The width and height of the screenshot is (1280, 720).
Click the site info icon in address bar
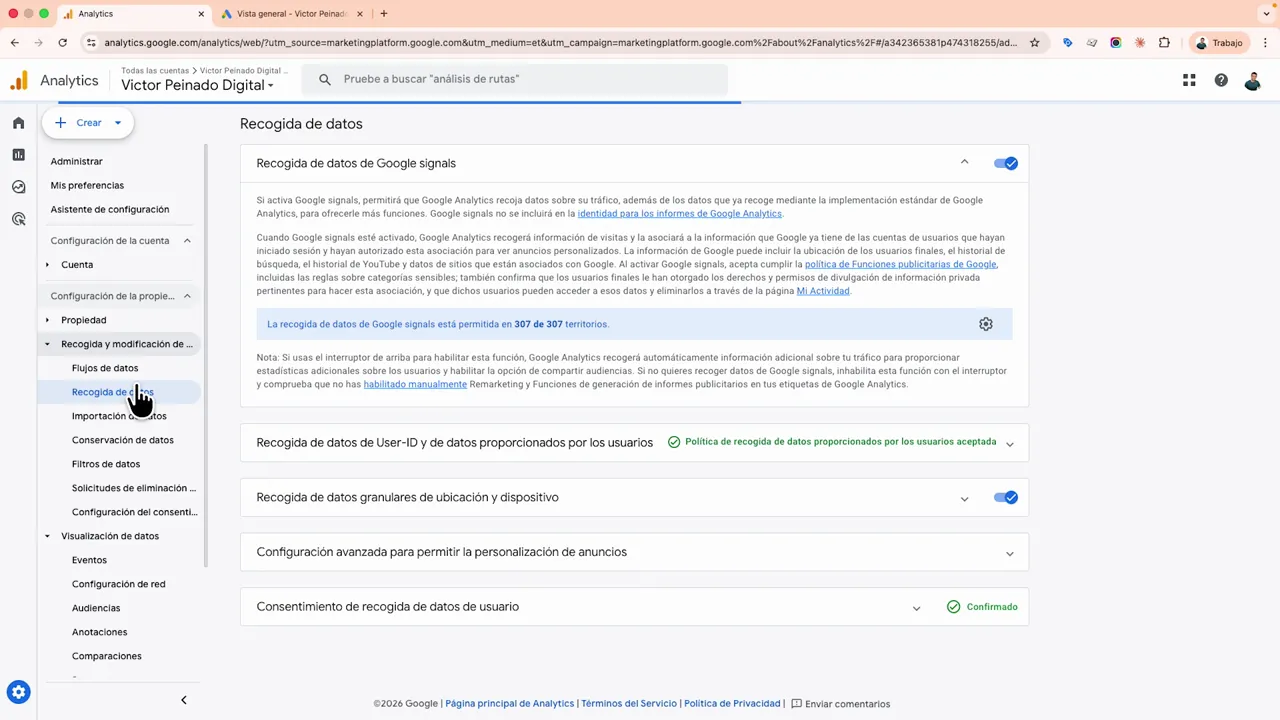(x=91, y=43)
